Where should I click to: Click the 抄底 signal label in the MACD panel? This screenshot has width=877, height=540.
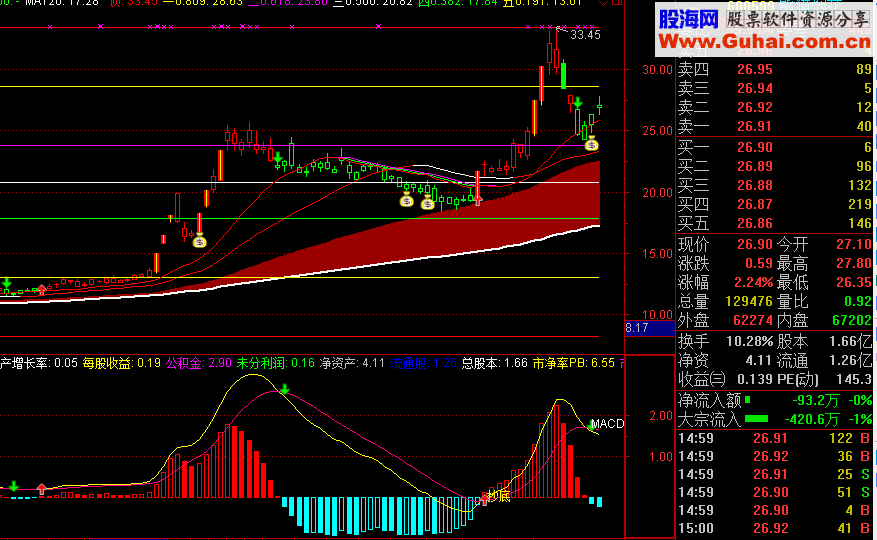click(499, 496)
